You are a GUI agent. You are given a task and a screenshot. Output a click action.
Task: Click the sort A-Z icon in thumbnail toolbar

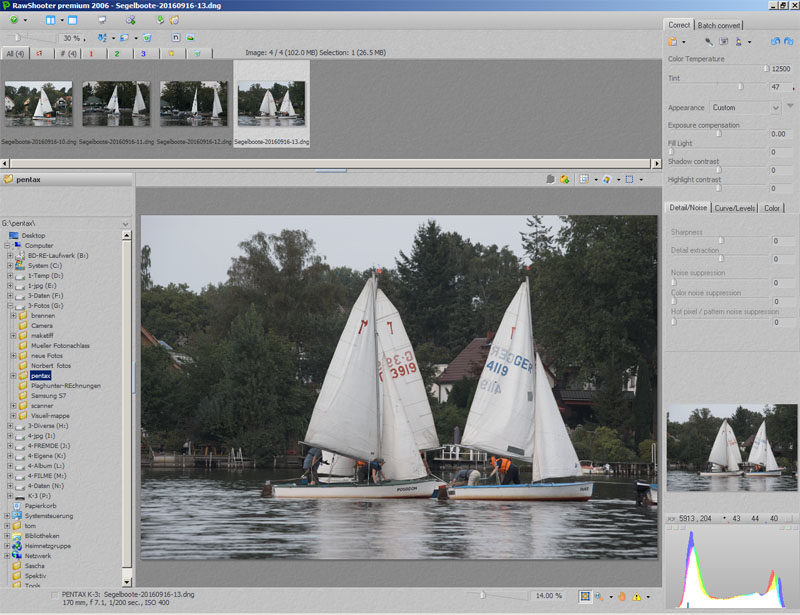pyautogui.click(x=102, y=37)
